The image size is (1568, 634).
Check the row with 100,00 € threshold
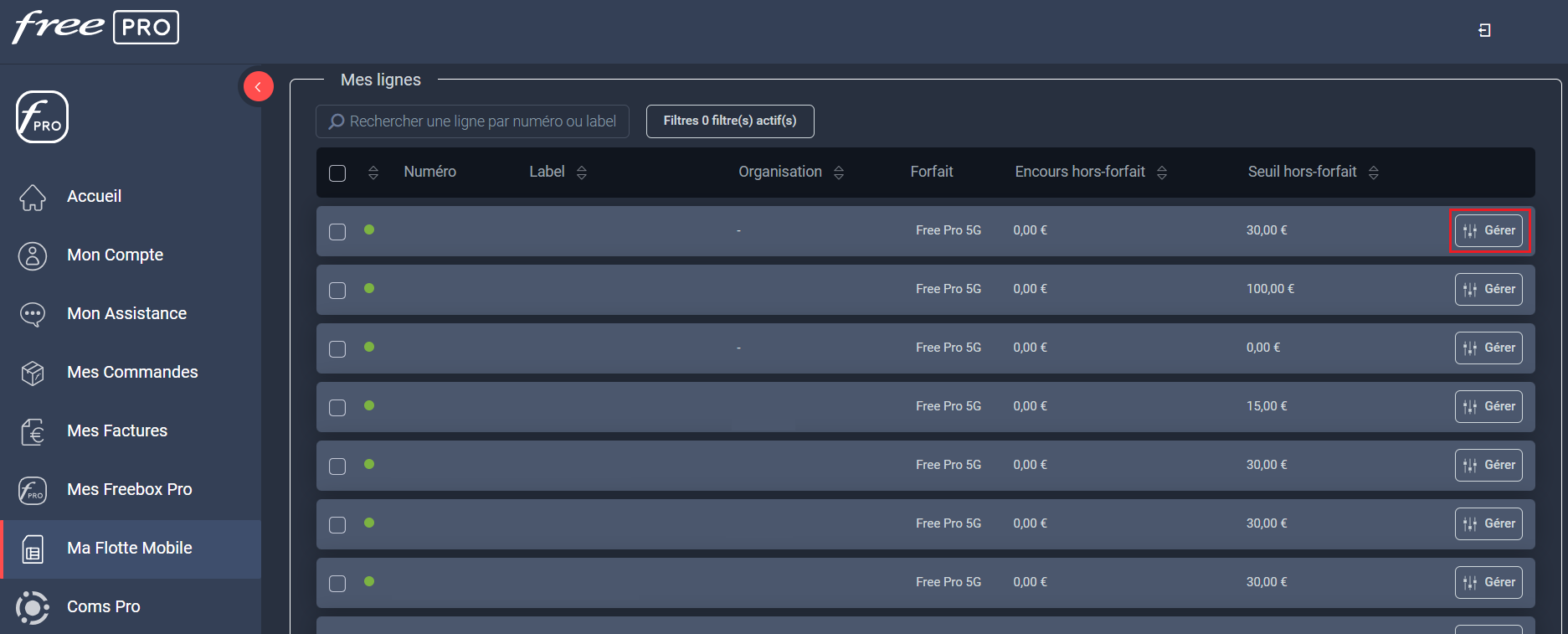pyautogui.click(x=337, y=291)
